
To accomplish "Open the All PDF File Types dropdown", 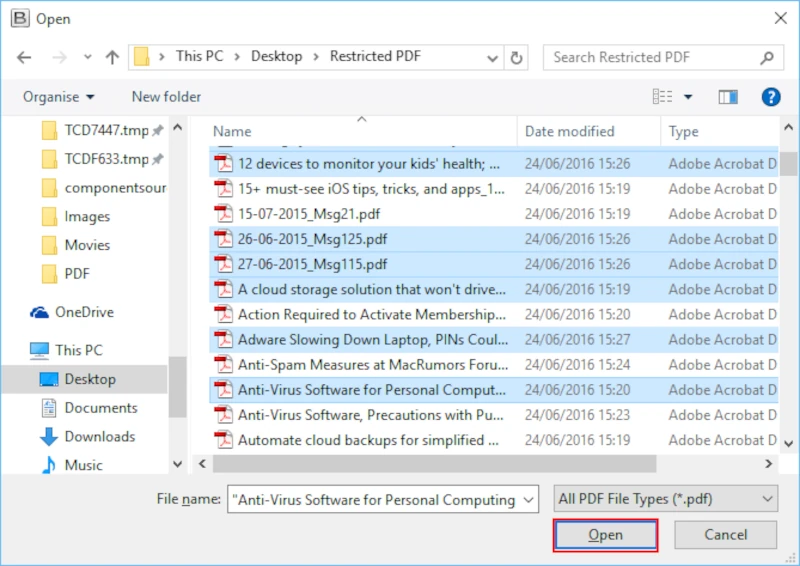I will (x=665, y=499).
